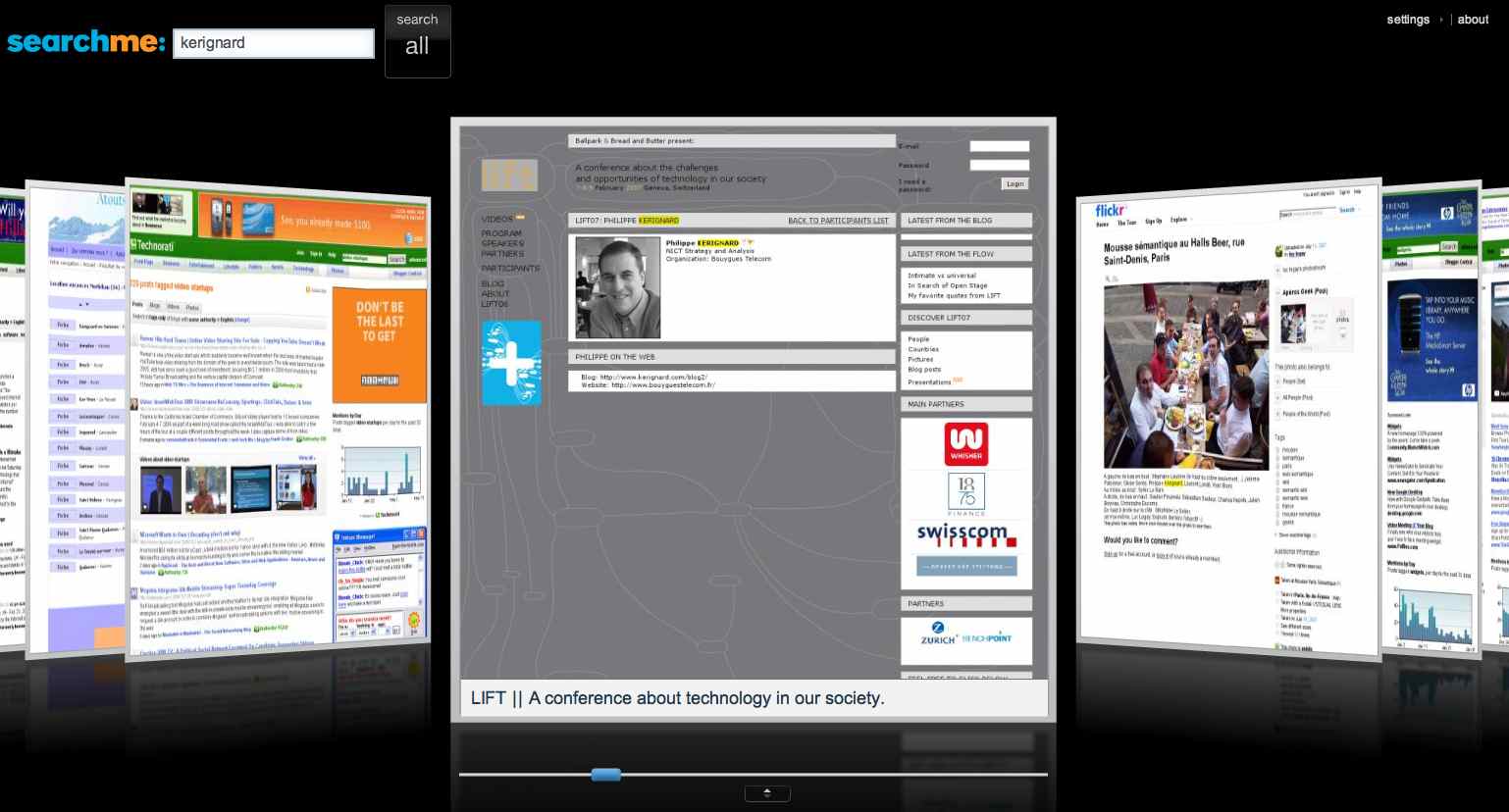Click the searchme logo
Viewport: 1509px width, 812px height.
coord(86,41)
